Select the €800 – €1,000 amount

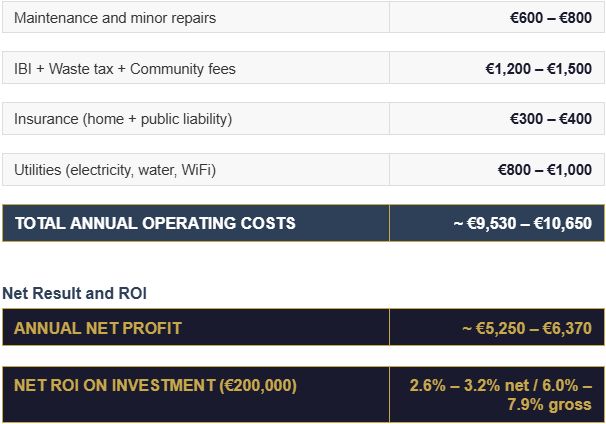point(544,170)
